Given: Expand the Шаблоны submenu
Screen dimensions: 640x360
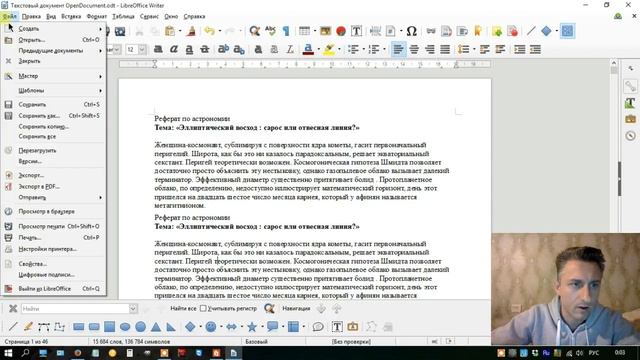Looking at the screenshot, I should 53,91.
